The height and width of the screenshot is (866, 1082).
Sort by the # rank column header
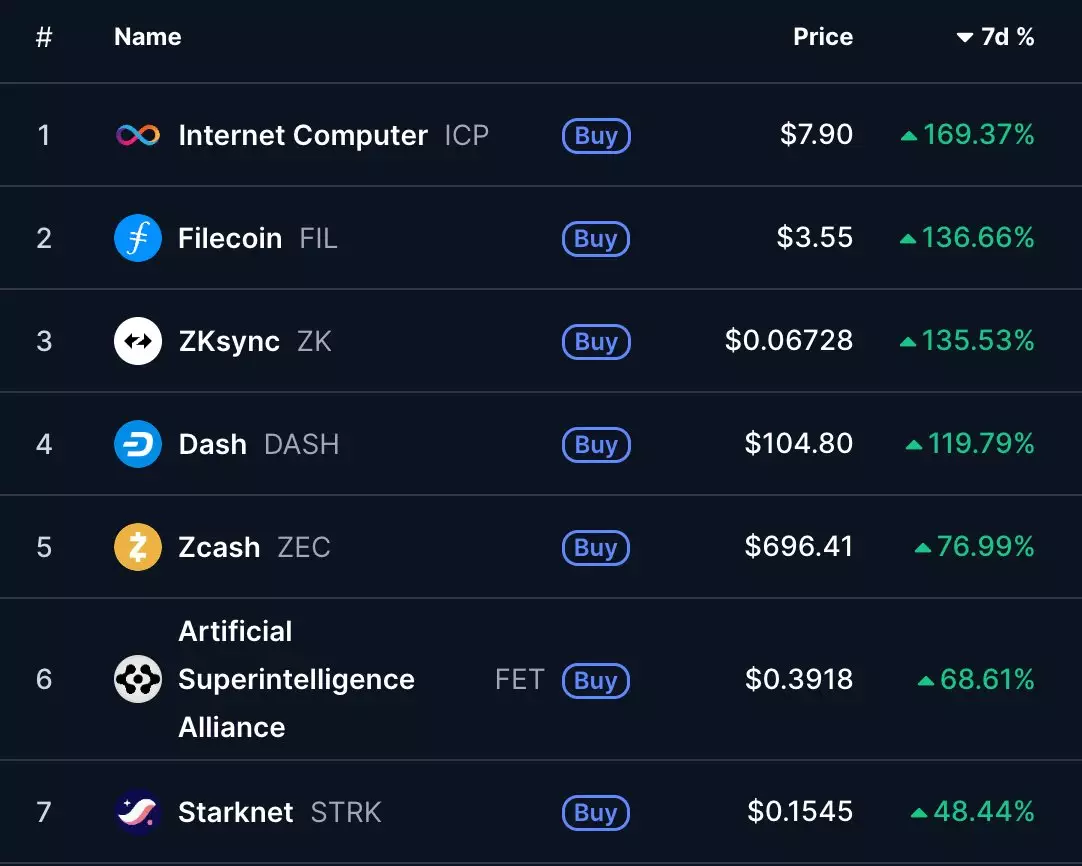[44, 37]
